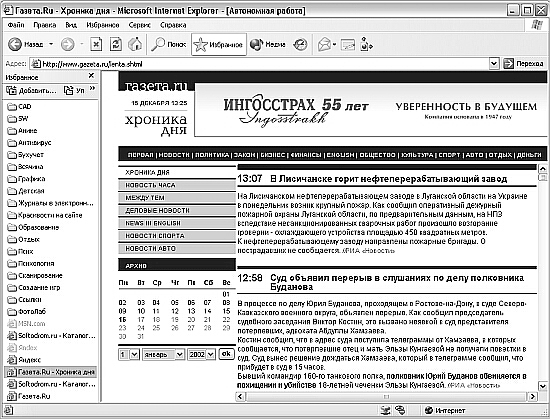Open the archive month dropdown январь
Viewport: 550px width, 419px height.
click(163, 354)
